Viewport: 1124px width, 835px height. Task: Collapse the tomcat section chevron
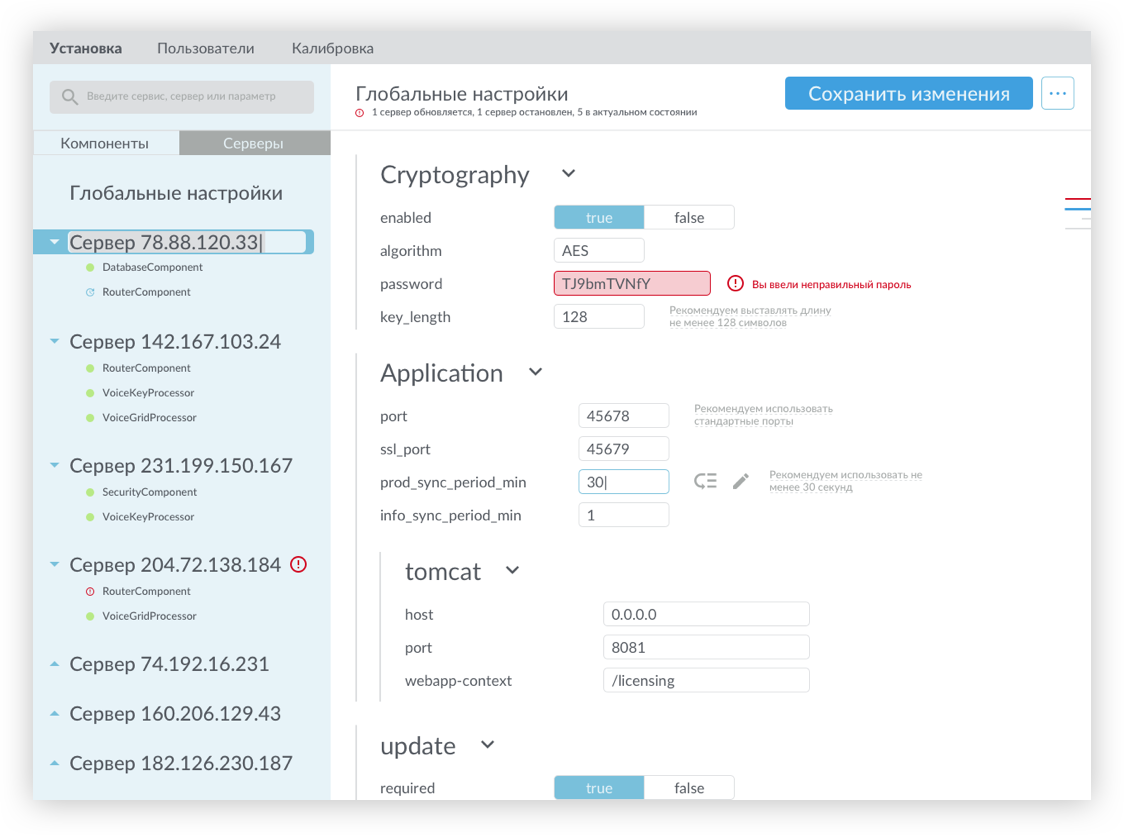[x=512, y=571]
